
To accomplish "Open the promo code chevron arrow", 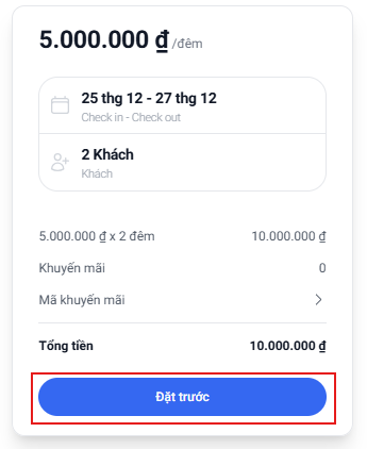I will pos(319,300).
